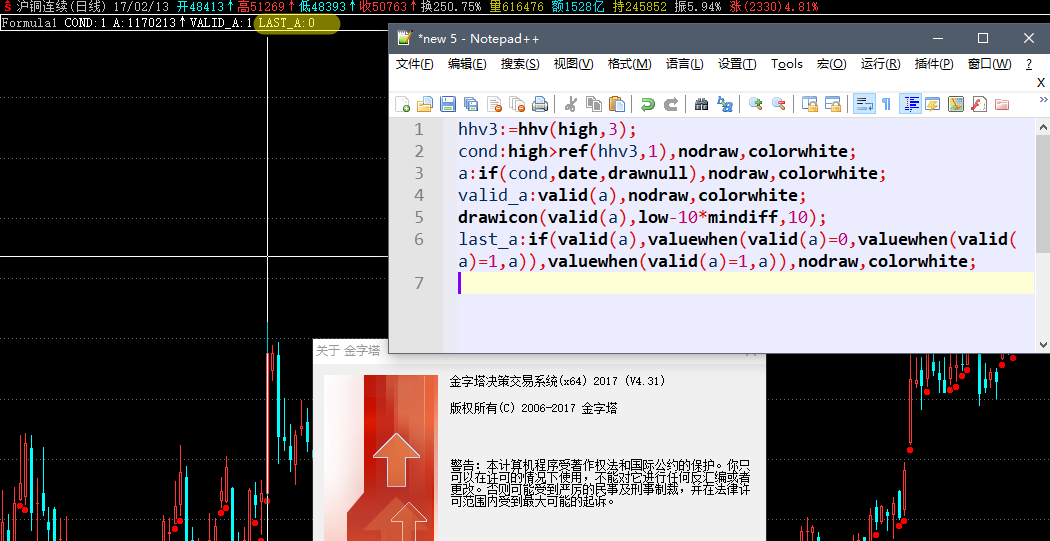The height and width of the screenshot is (541, 1050).
Task: Toggle the Word wrap toolbar button
Action: (x=863, y=104)
